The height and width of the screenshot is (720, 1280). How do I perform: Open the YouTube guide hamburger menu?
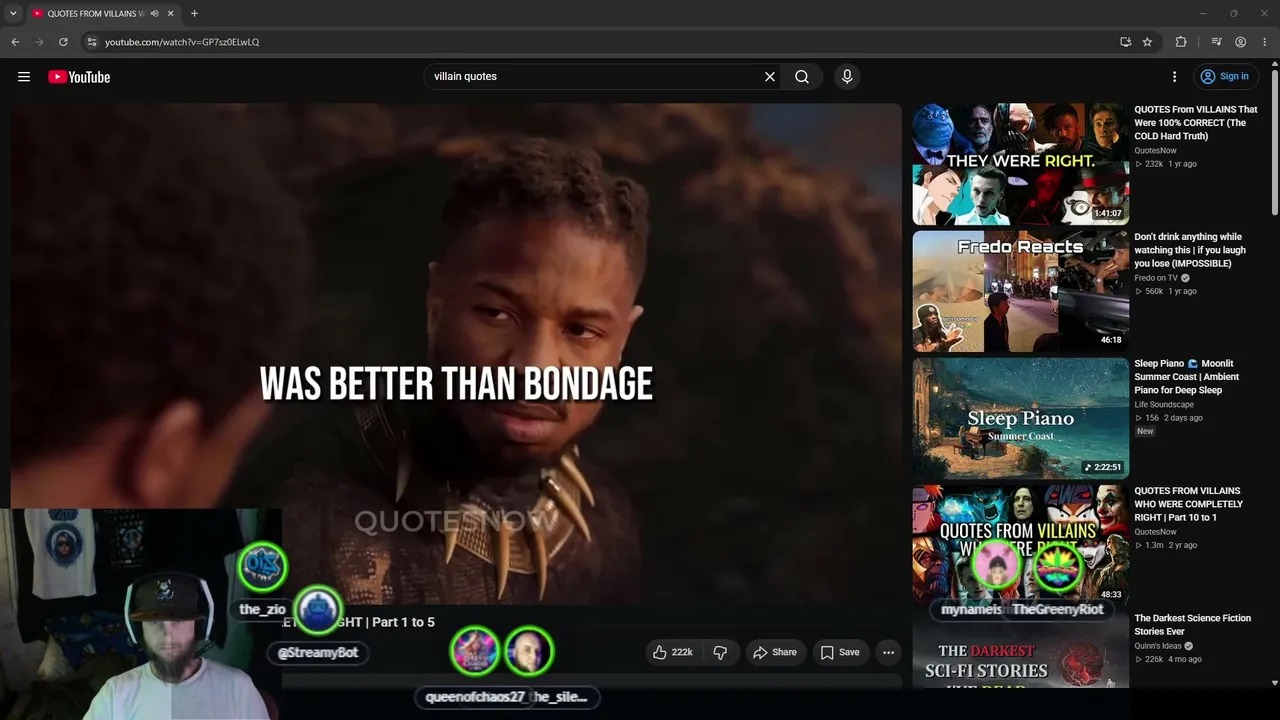point(24,77)
